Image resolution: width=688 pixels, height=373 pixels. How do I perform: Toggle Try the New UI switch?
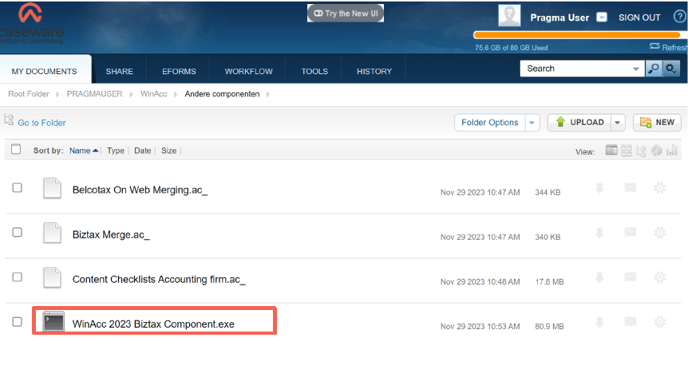point(345,13)
